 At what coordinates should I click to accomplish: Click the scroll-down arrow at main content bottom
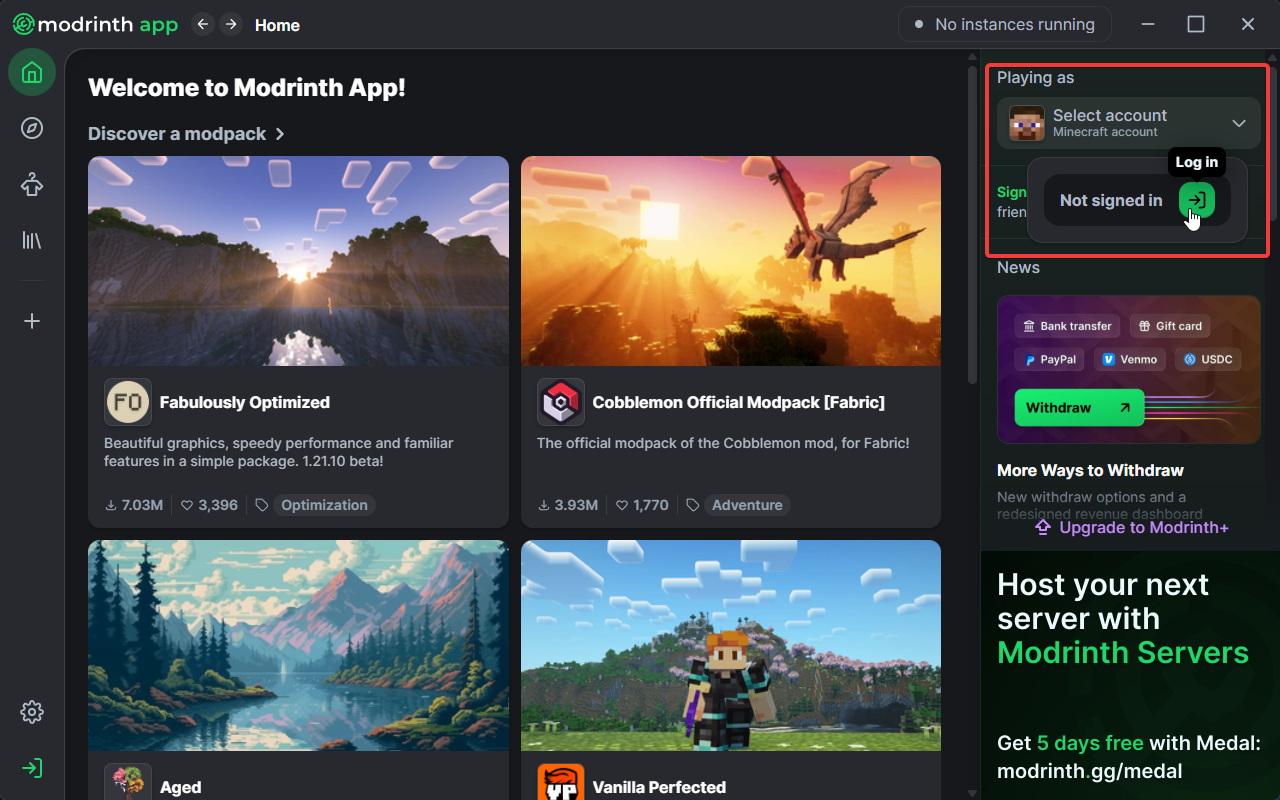pos(972,793)
